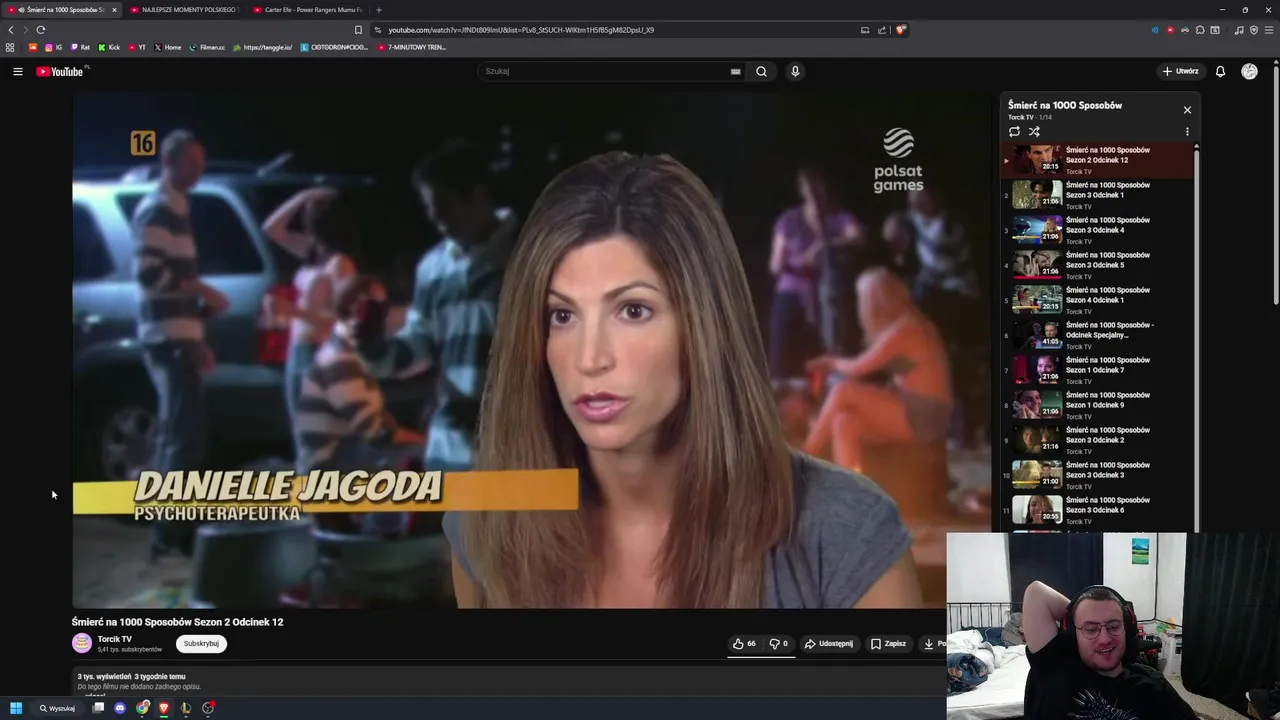
Task: Open the Torcik TV channel avatar
Action: pyautogui.click(x=82, y=643)
